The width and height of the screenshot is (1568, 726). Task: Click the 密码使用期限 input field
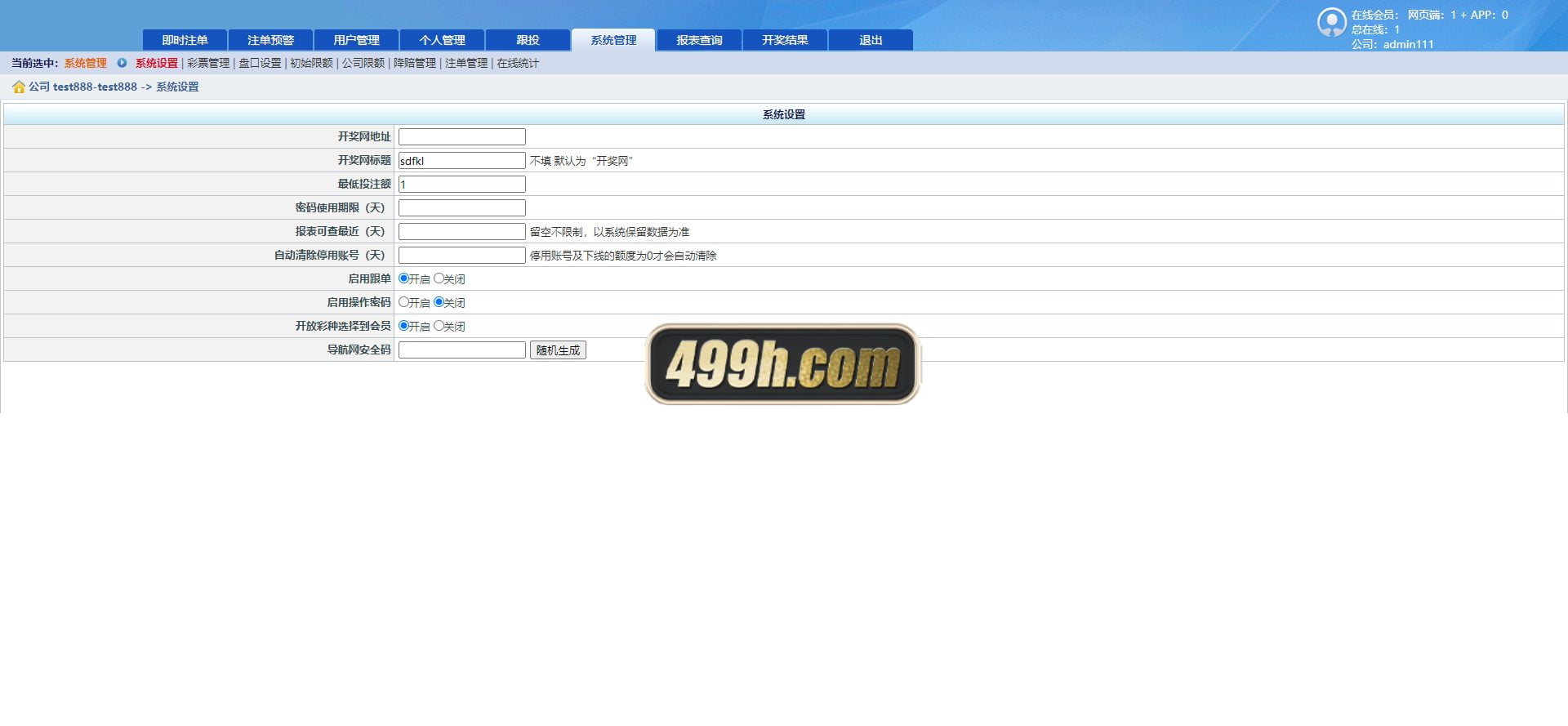462,208
